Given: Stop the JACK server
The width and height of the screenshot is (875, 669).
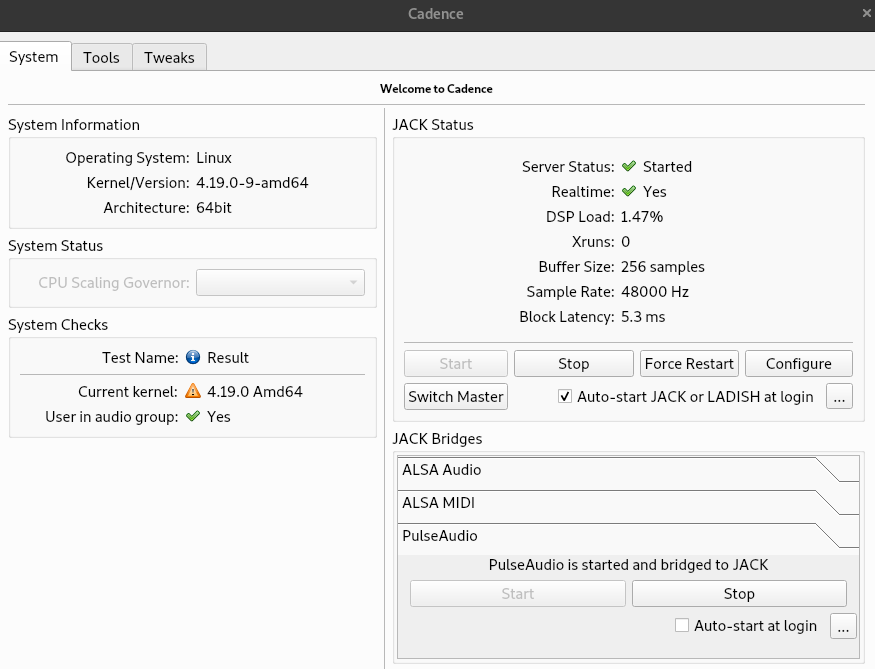Looking at the screenshot, I should click(x=573, y=364).
